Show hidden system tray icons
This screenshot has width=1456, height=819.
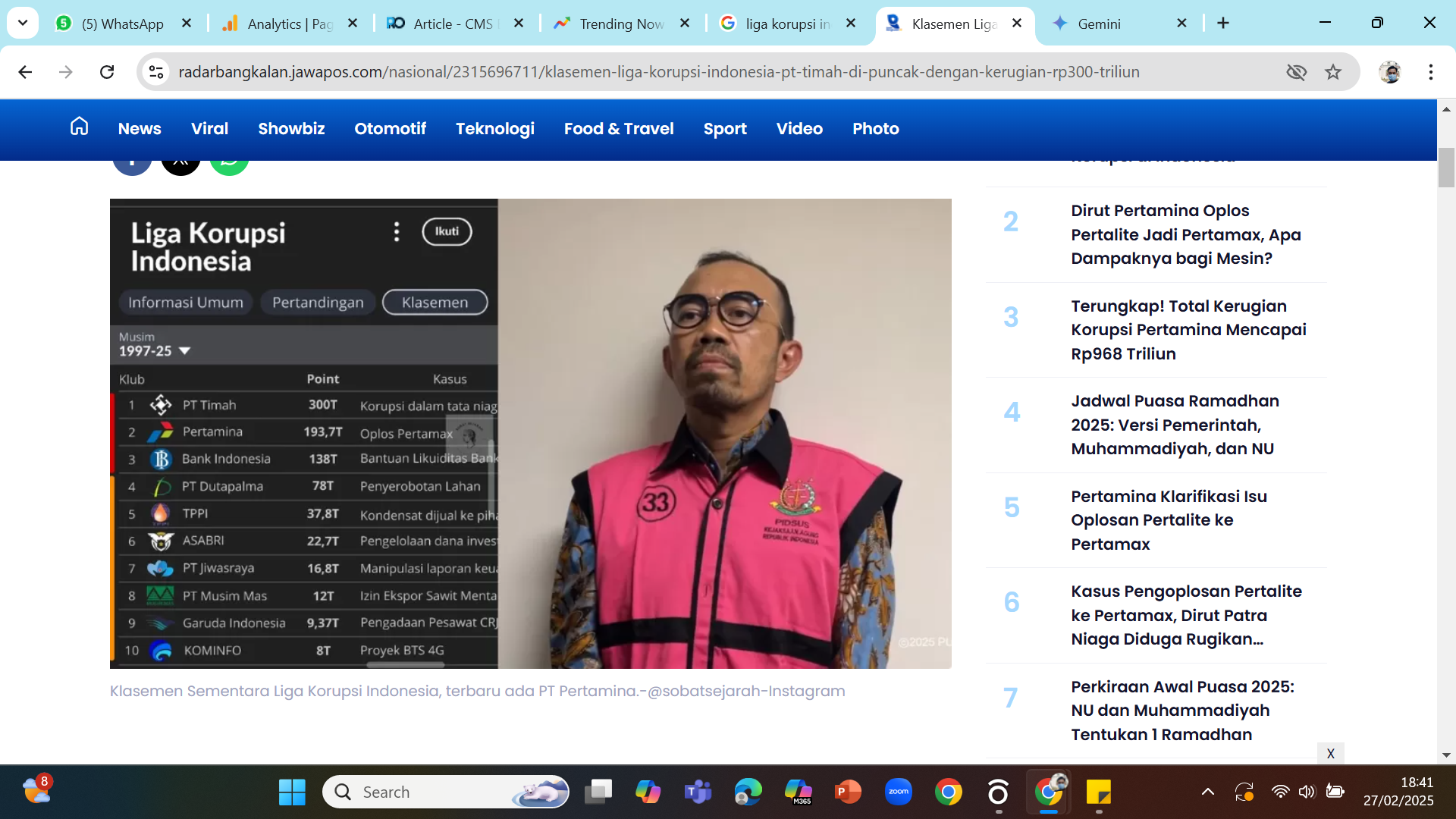point(1208,792)
